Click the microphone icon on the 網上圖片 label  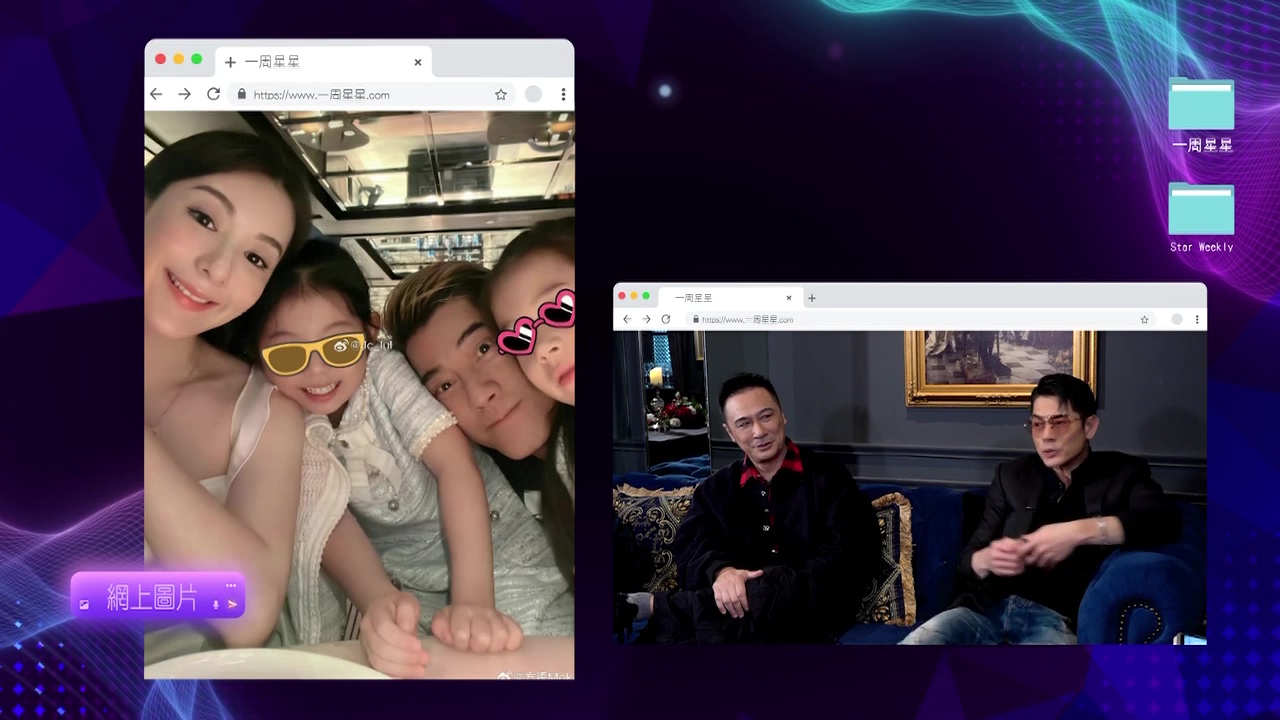coord(215,604)
